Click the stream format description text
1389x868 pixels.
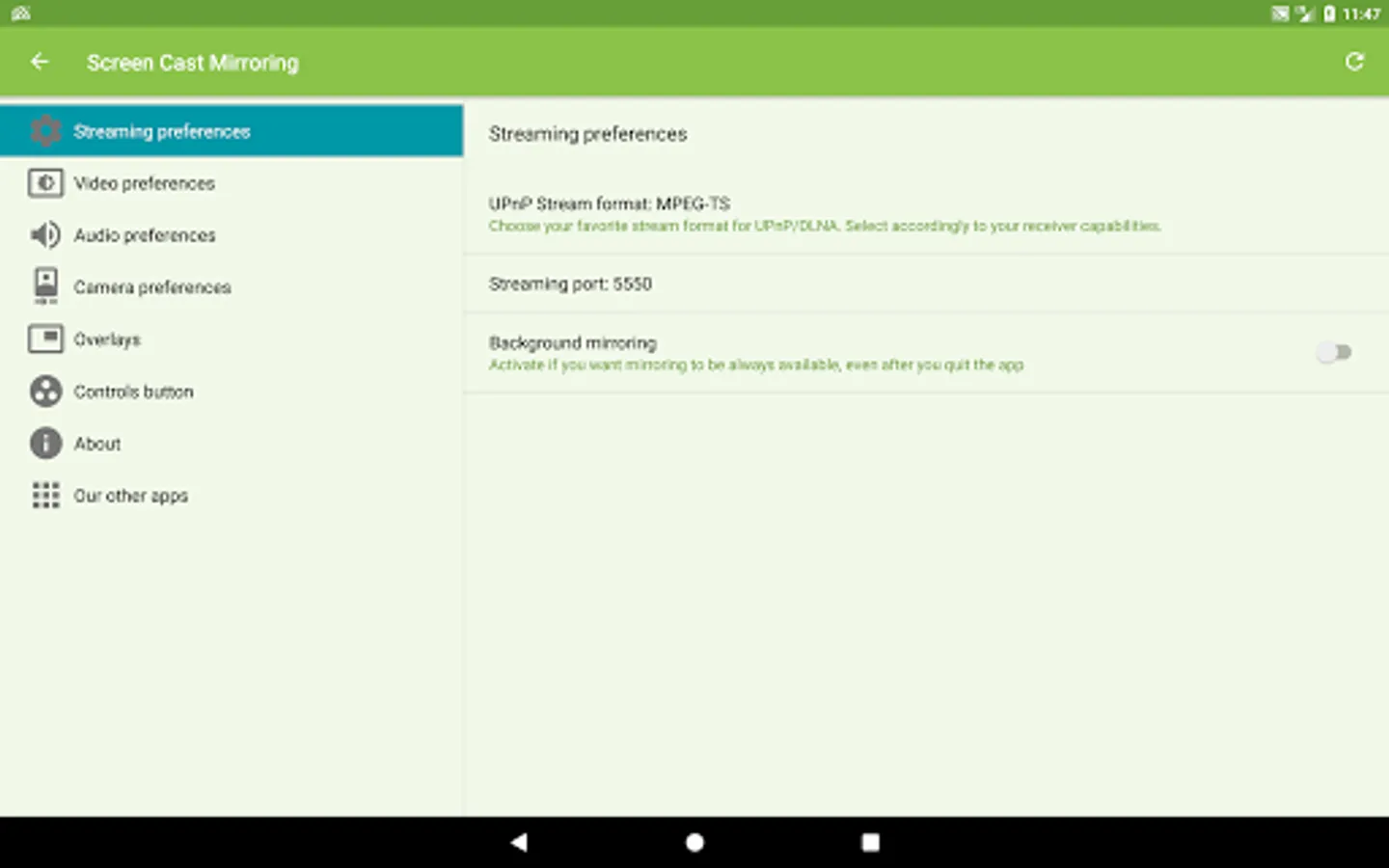[x=825, y=226]
